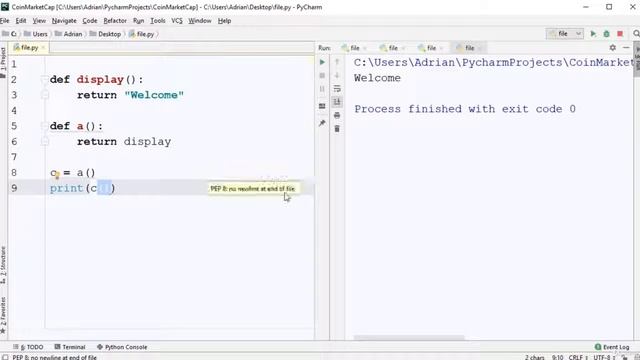Click the down-the-stack-trace arrow in Run panel
640x360 pixels.
(x=337, y=76)
